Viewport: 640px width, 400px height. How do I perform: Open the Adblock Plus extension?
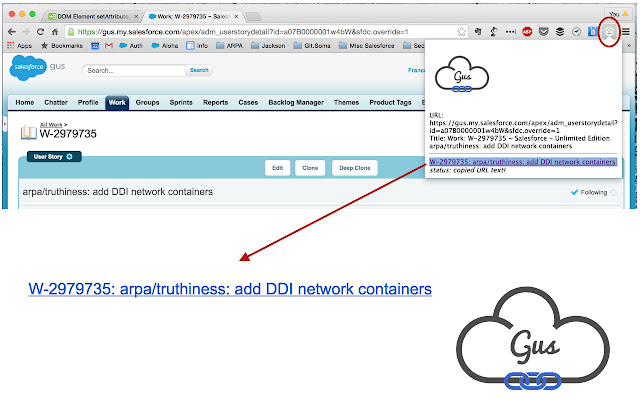(527, 31)
